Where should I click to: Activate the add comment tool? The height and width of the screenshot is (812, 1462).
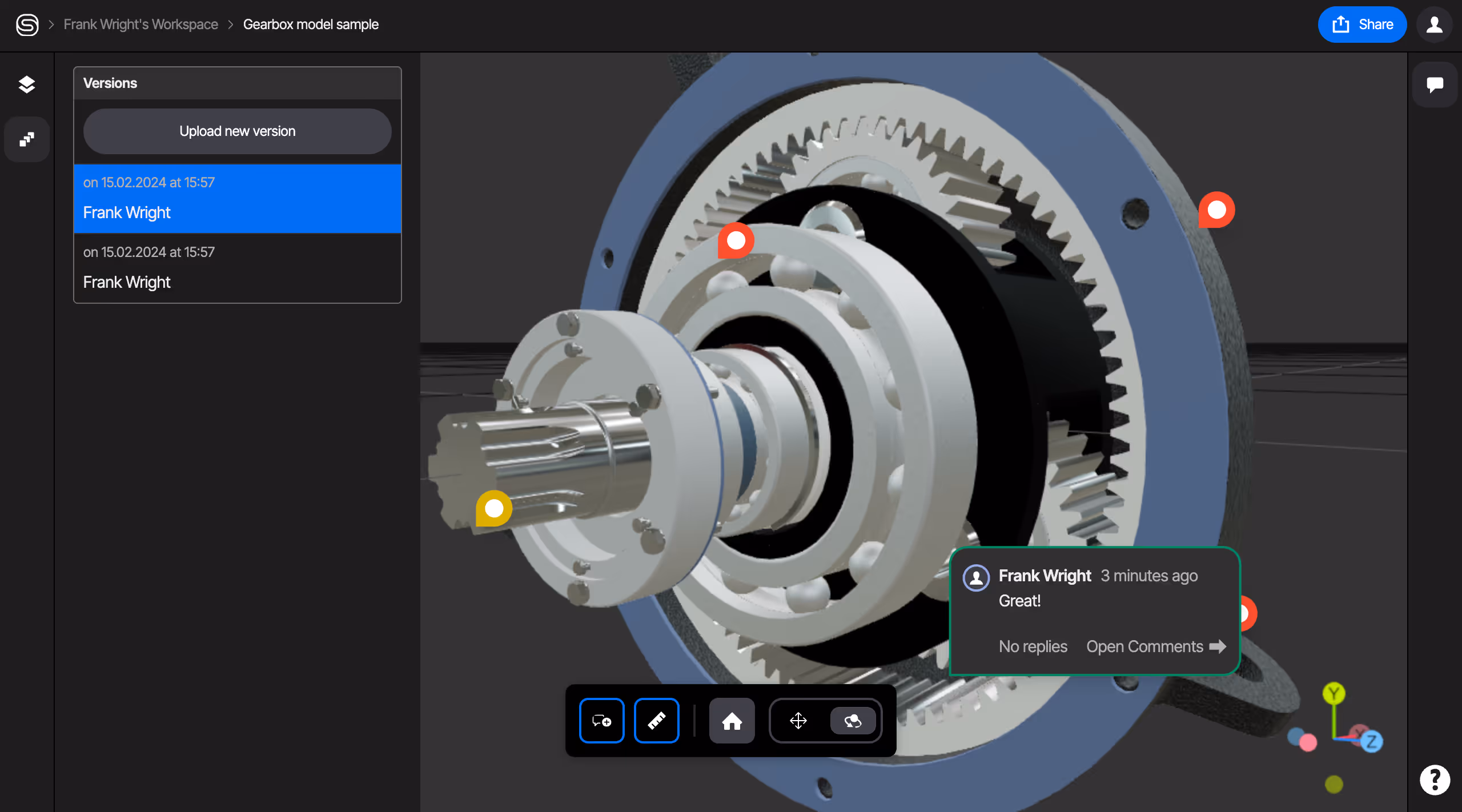602,721
